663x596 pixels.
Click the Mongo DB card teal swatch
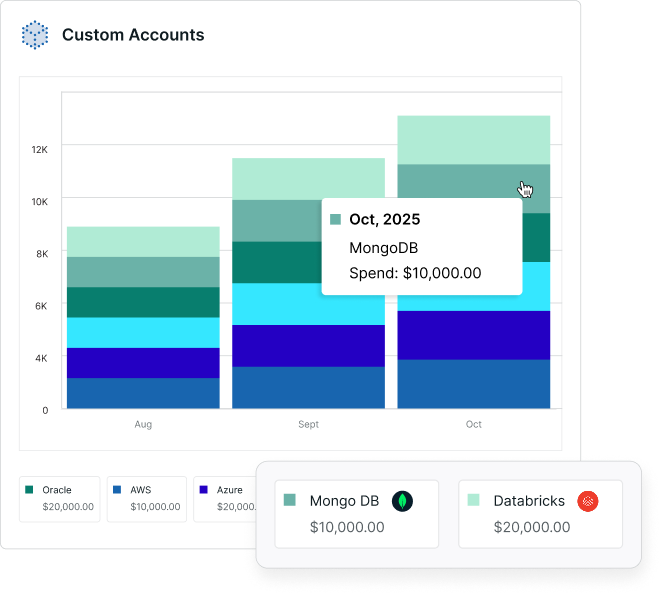pyautogui.click(x=290, y=500)
